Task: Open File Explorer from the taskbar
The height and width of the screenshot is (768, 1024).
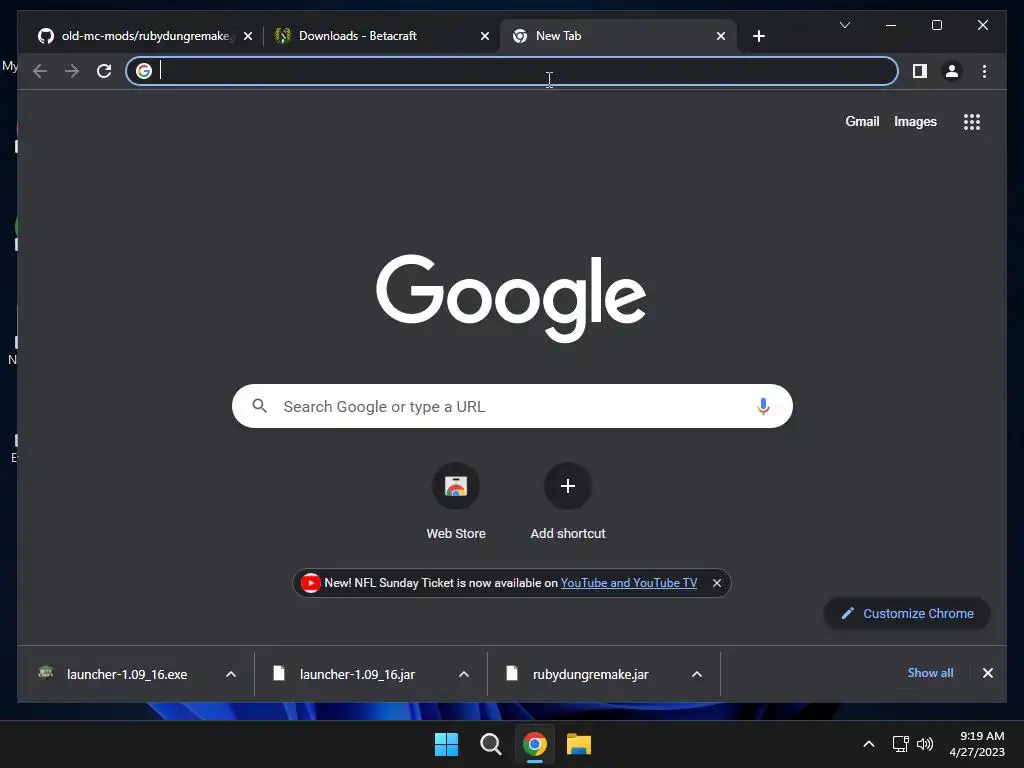Action: pos(579,744)
